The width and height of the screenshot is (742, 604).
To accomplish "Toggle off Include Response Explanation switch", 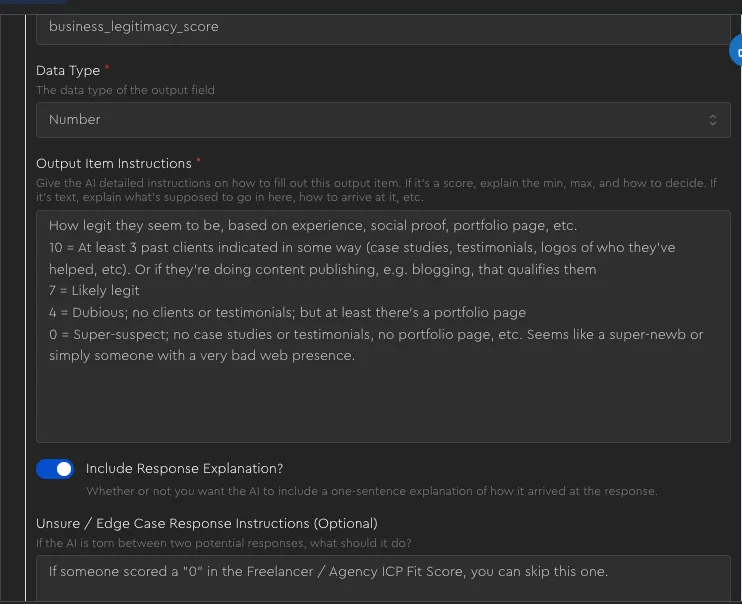I will tap(55, 469).
